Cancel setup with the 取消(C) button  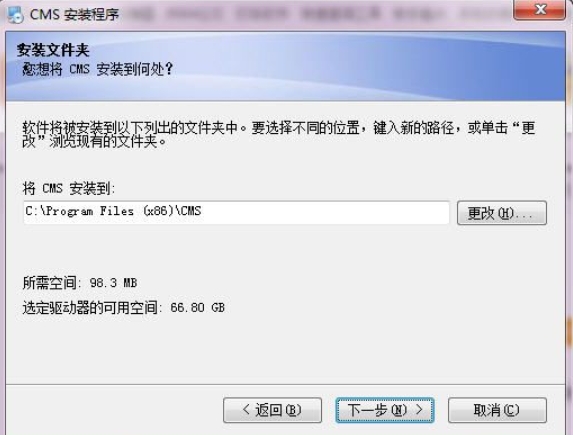tap(497, 410)
